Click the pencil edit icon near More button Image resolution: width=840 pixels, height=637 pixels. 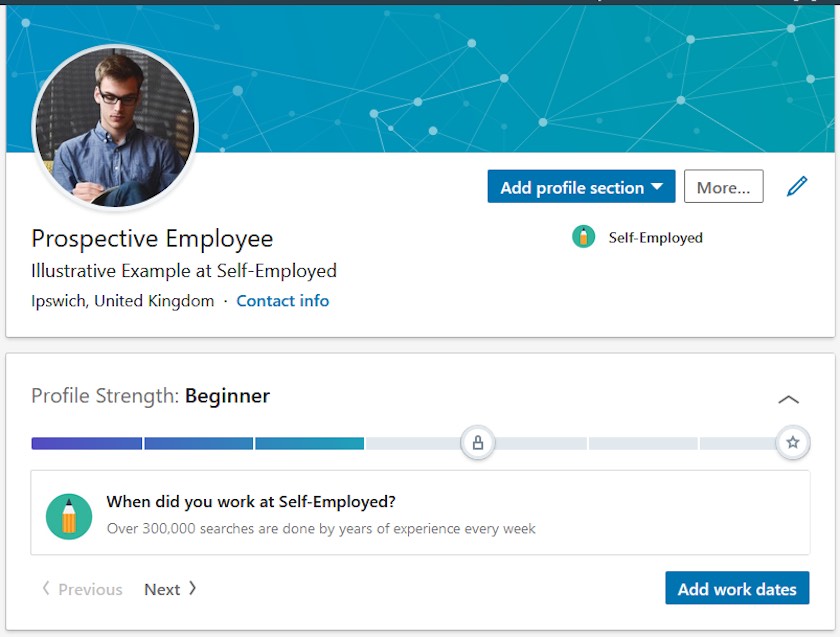(x=797, y=186)
